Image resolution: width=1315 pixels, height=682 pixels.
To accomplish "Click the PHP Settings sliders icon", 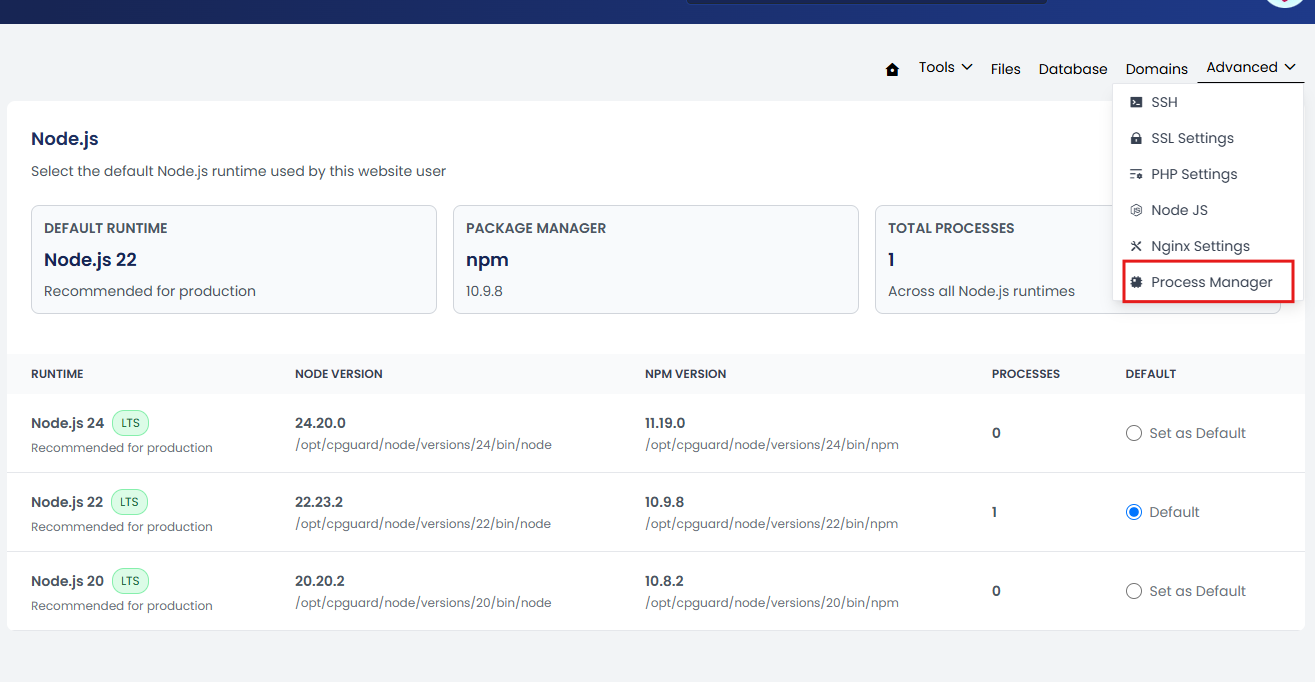I will click(1136, 174).
